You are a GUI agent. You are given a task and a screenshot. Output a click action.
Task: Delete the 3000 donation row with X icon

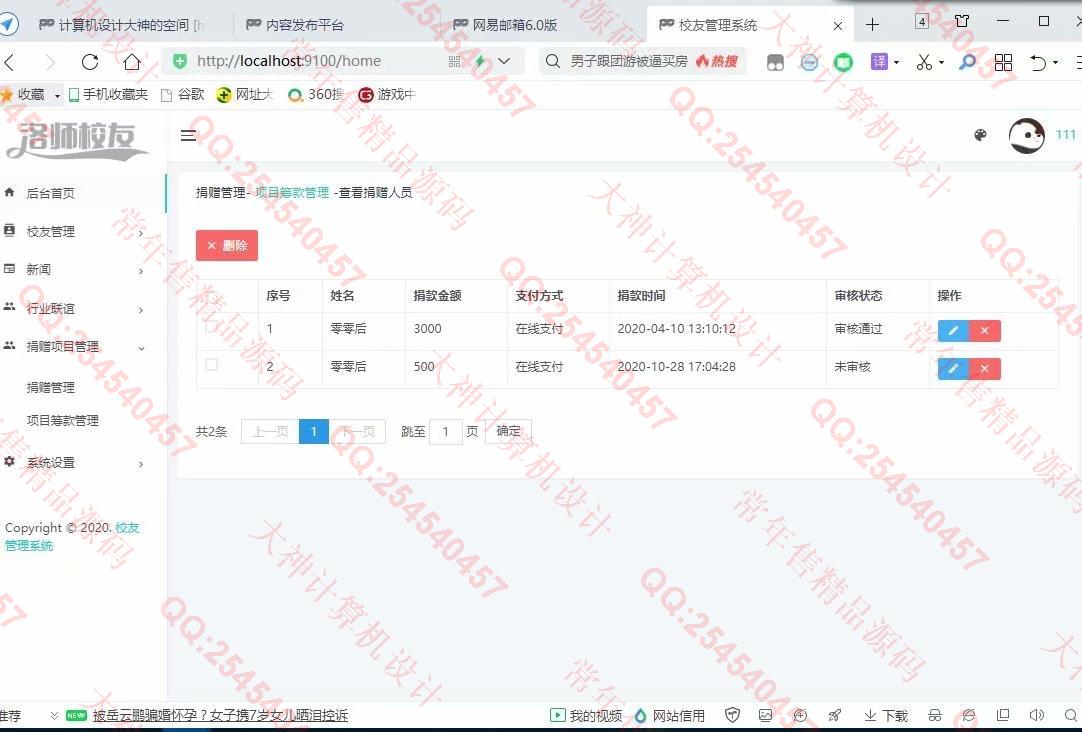(x=985, y=330)
